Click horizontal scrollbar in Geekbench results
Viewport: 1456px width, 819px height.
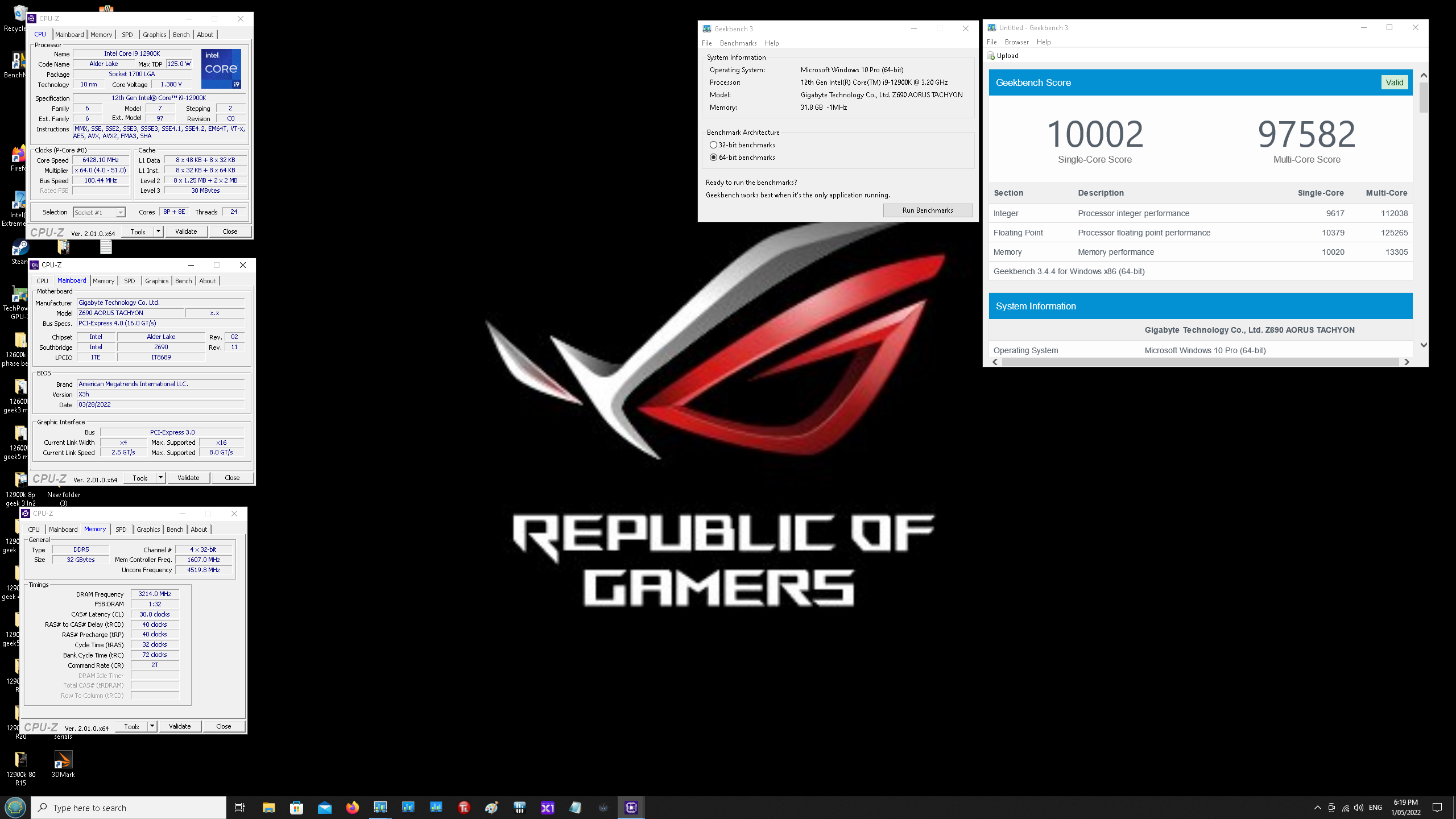click(1200, 362)
